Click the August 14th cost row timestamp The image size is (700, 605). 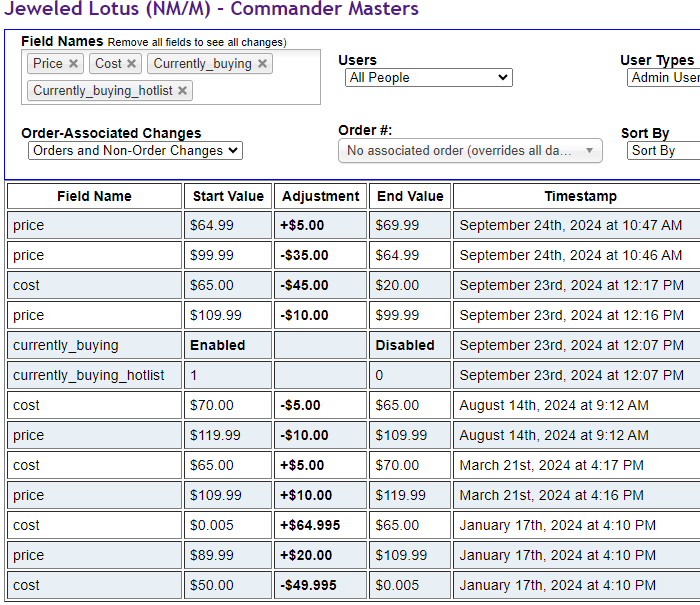577,405
